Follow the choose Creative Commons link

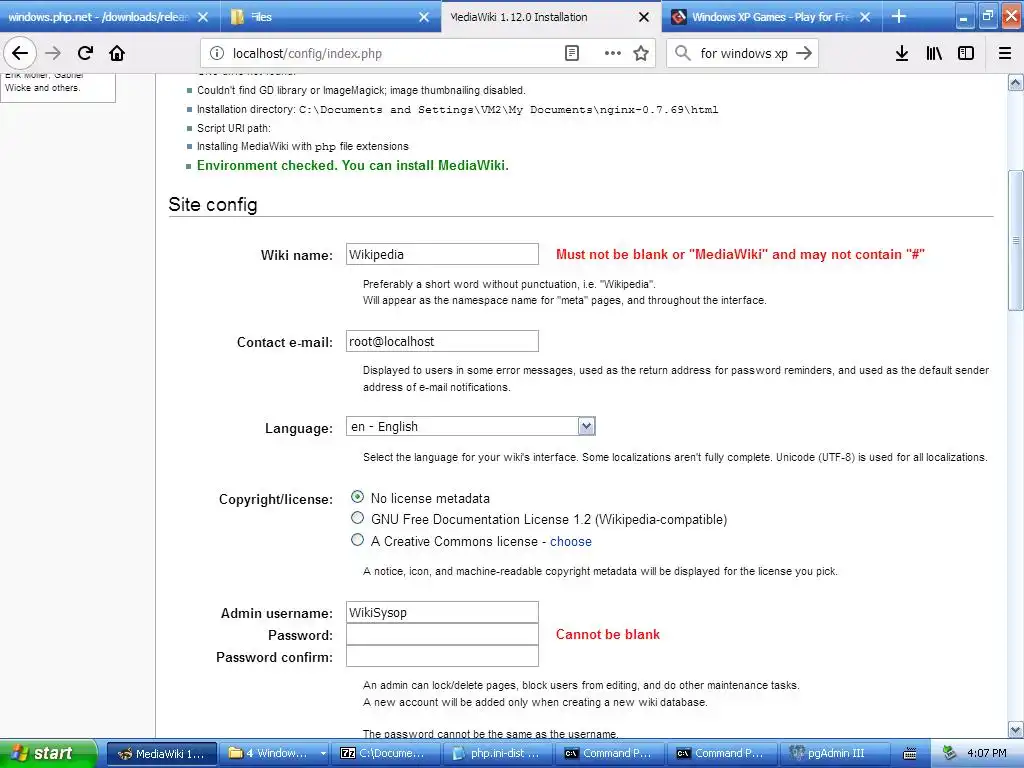coord(571,541)
